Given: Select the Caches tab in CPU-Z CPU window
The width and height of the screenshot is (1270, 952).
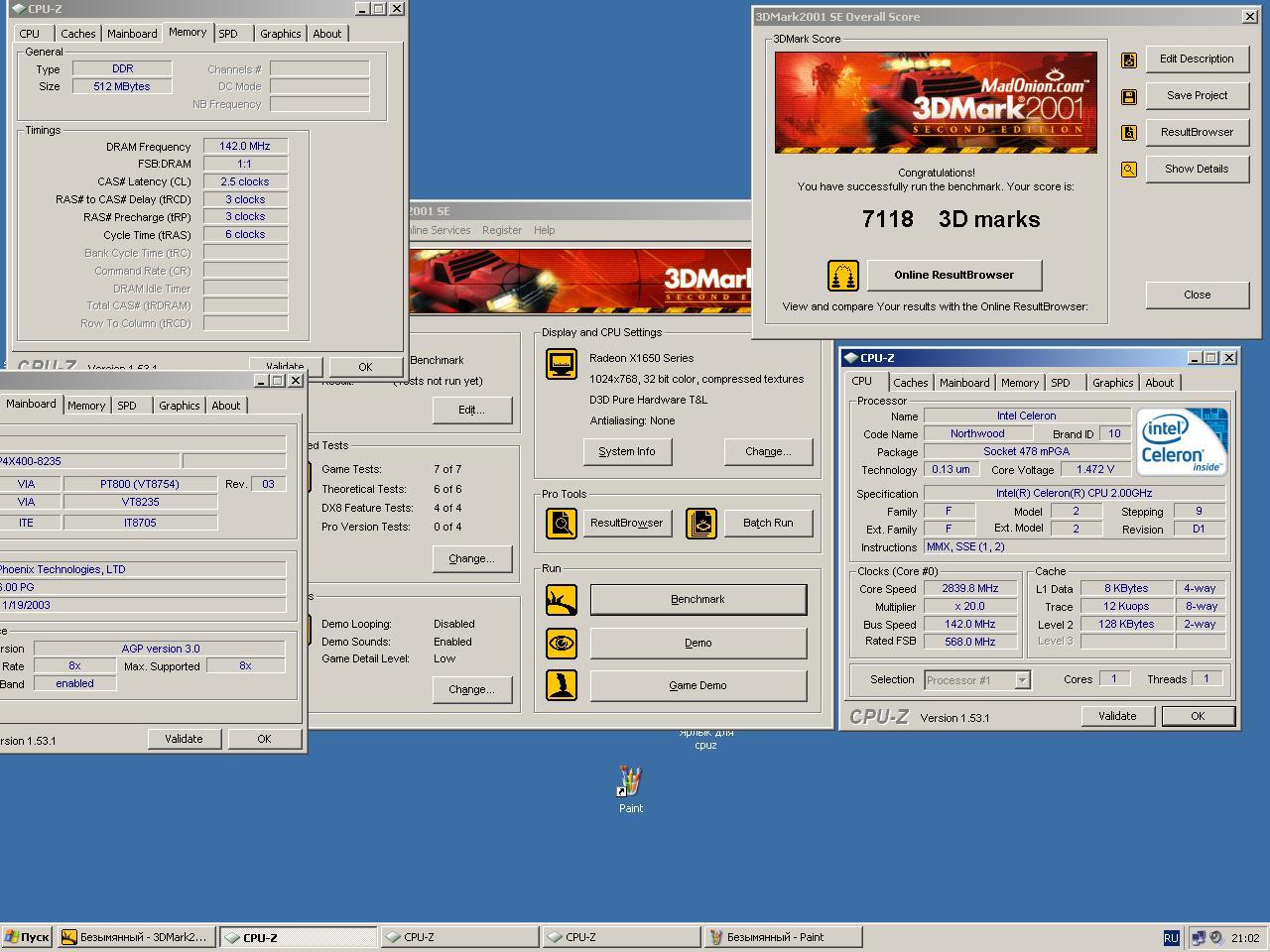Looking at the screenshot, I should click(x=910, y=383).
